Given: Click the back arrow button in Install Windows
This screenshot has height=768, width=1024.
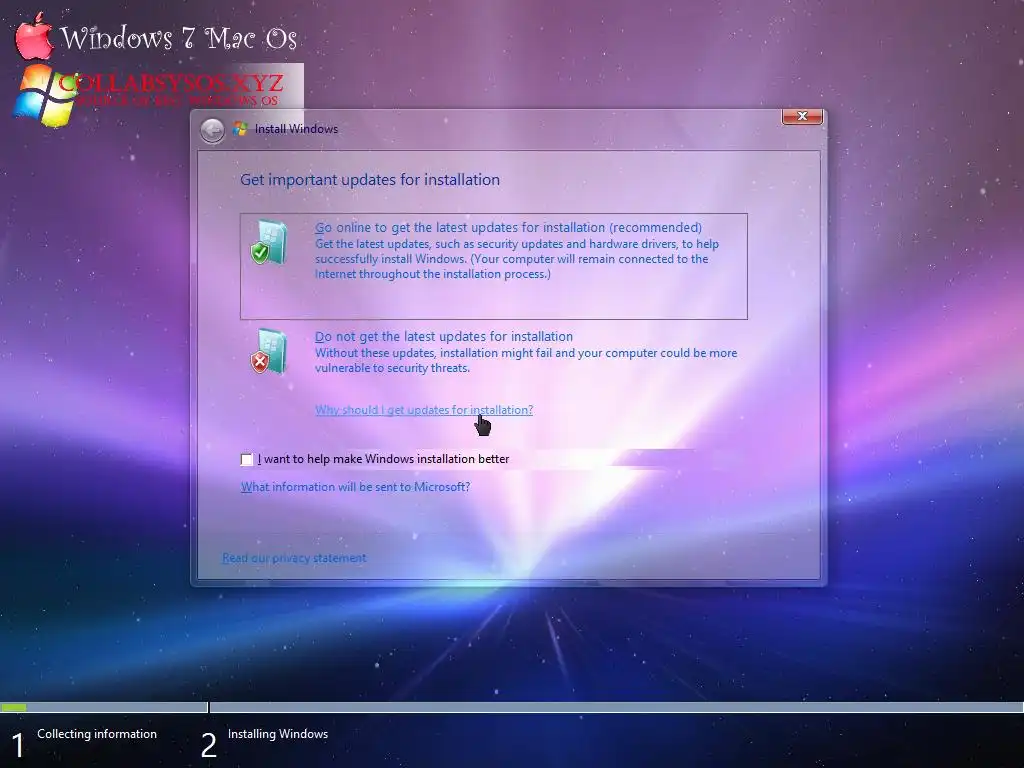Looking at the screenshot, I should tap(212, 130).
